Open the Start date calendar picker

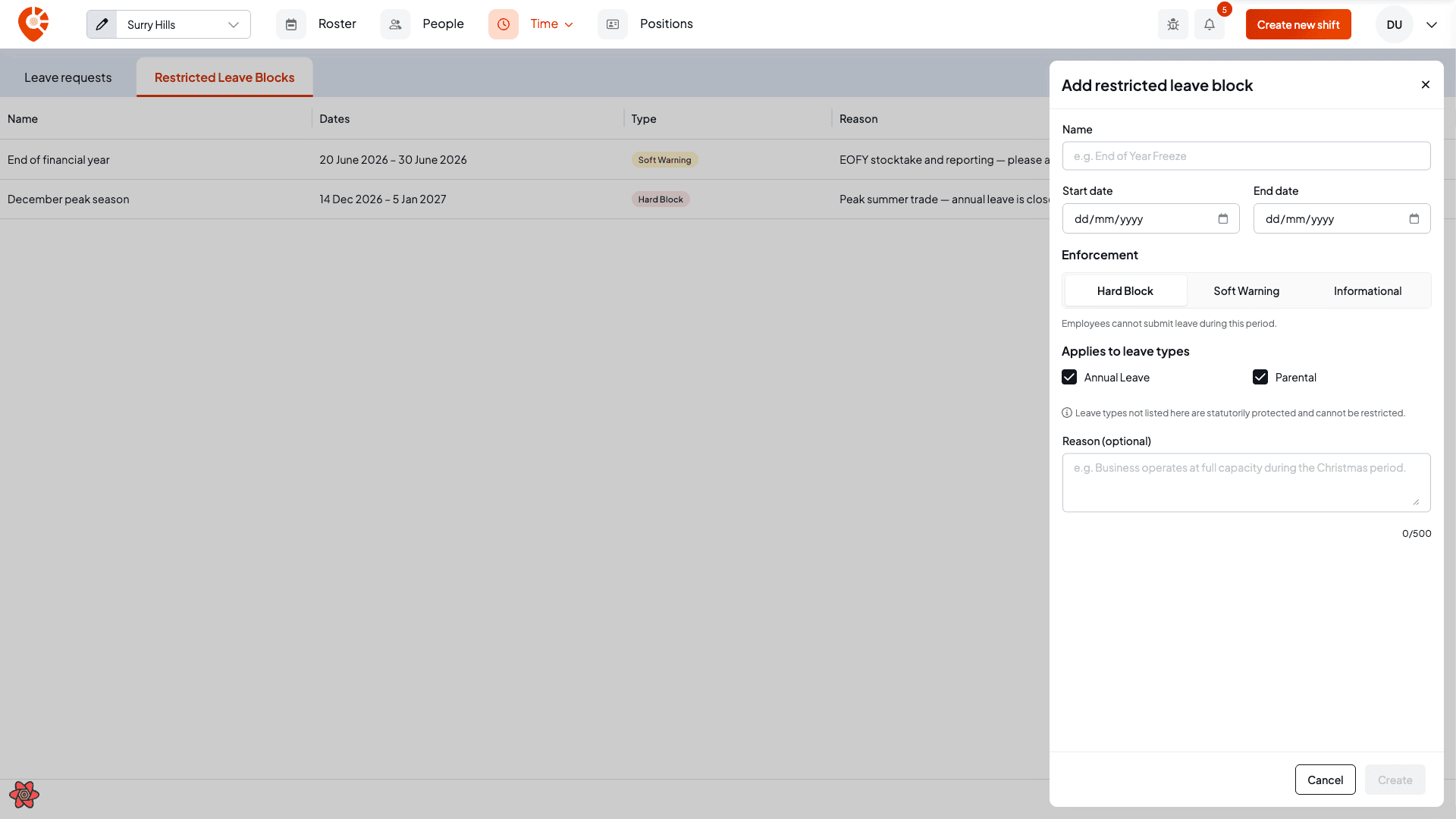1223,218
